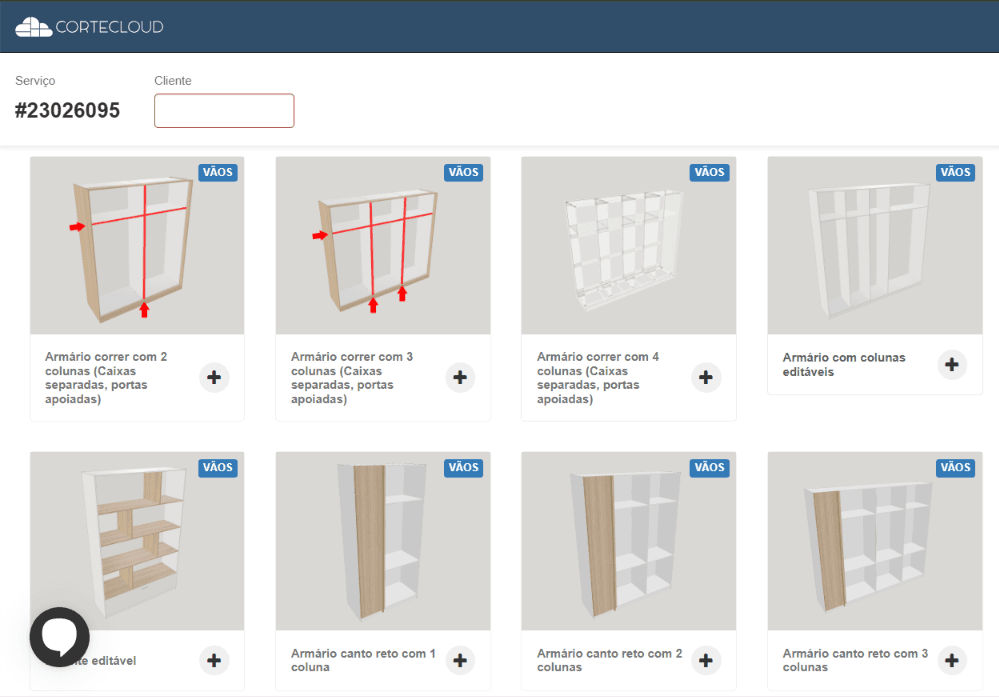Click plus icon on the open bookshelf 'editável' card
This screenshot has width=999, height=697.
tap(214, 660)
